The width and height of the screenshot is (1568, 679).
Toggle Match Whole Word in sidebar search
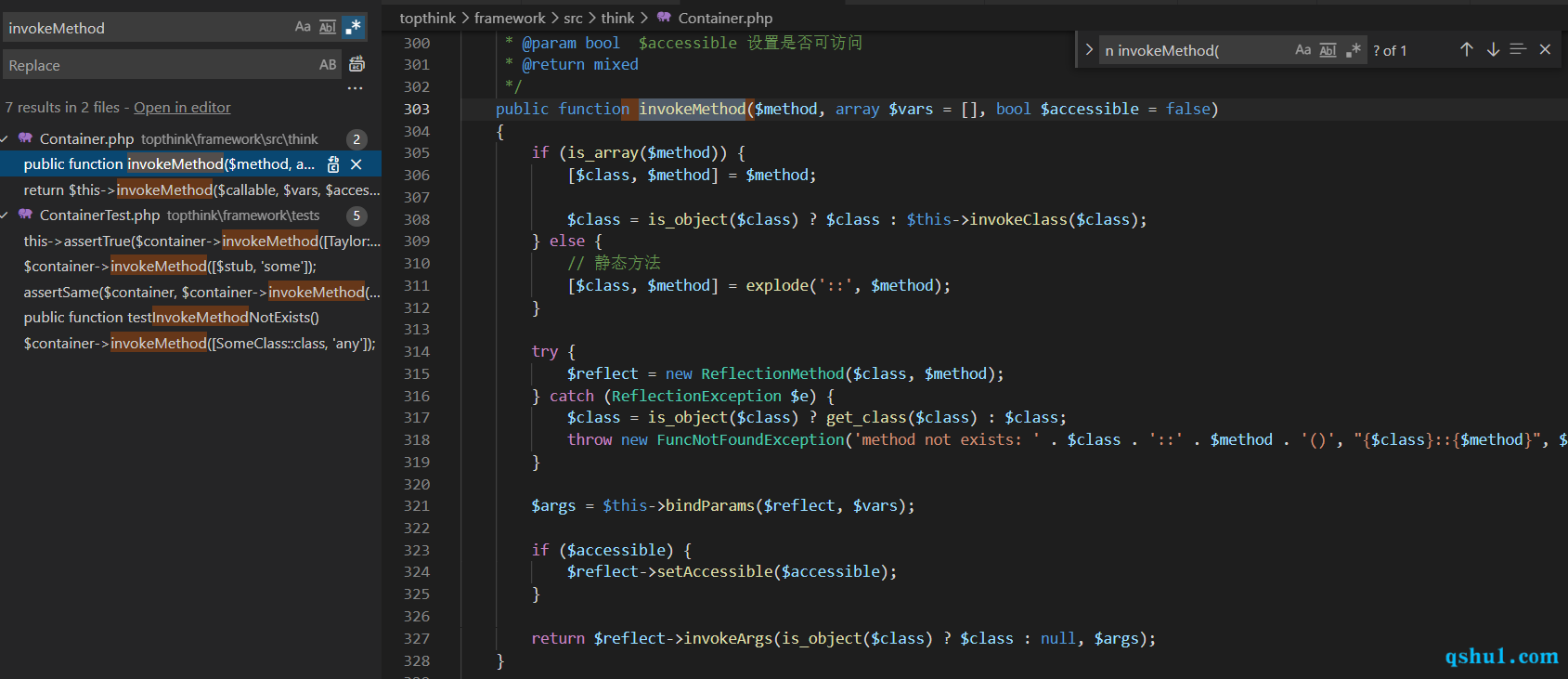click(x=328, y=27)
